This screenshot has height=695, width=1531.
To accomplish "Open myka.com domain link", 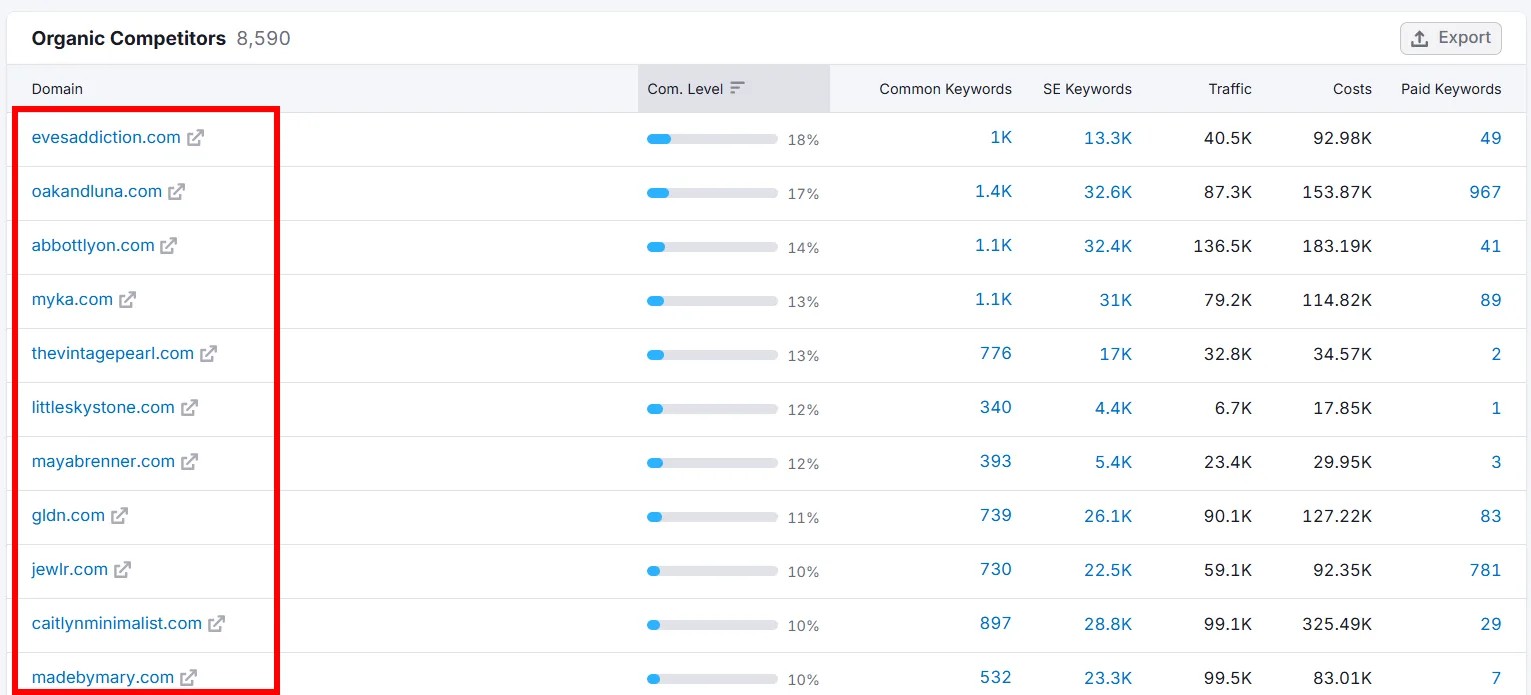I will click(72, 299).
